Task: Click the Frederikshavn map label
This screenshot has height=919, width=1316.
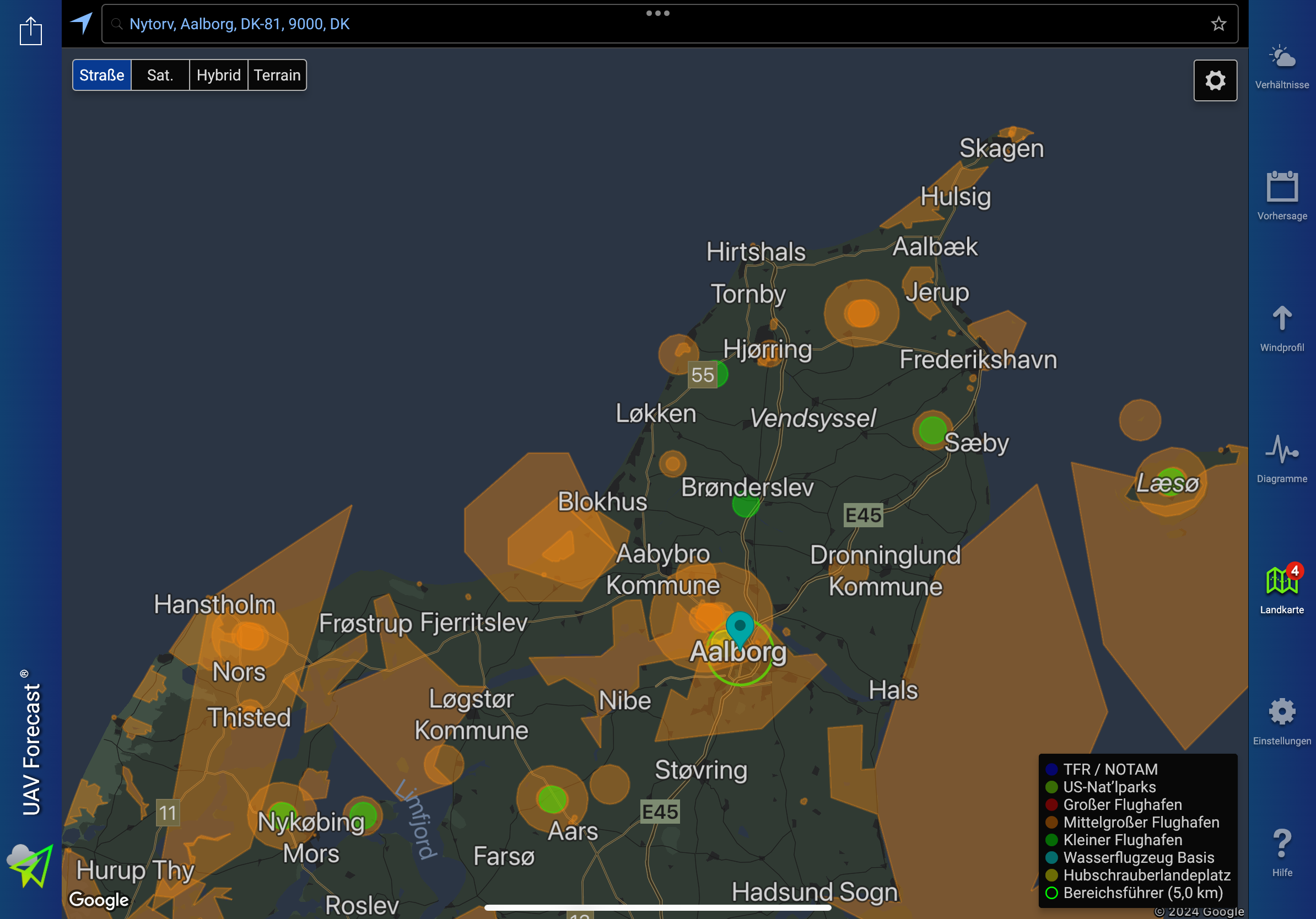Action: pyautogui.click(x=978, y=360)
